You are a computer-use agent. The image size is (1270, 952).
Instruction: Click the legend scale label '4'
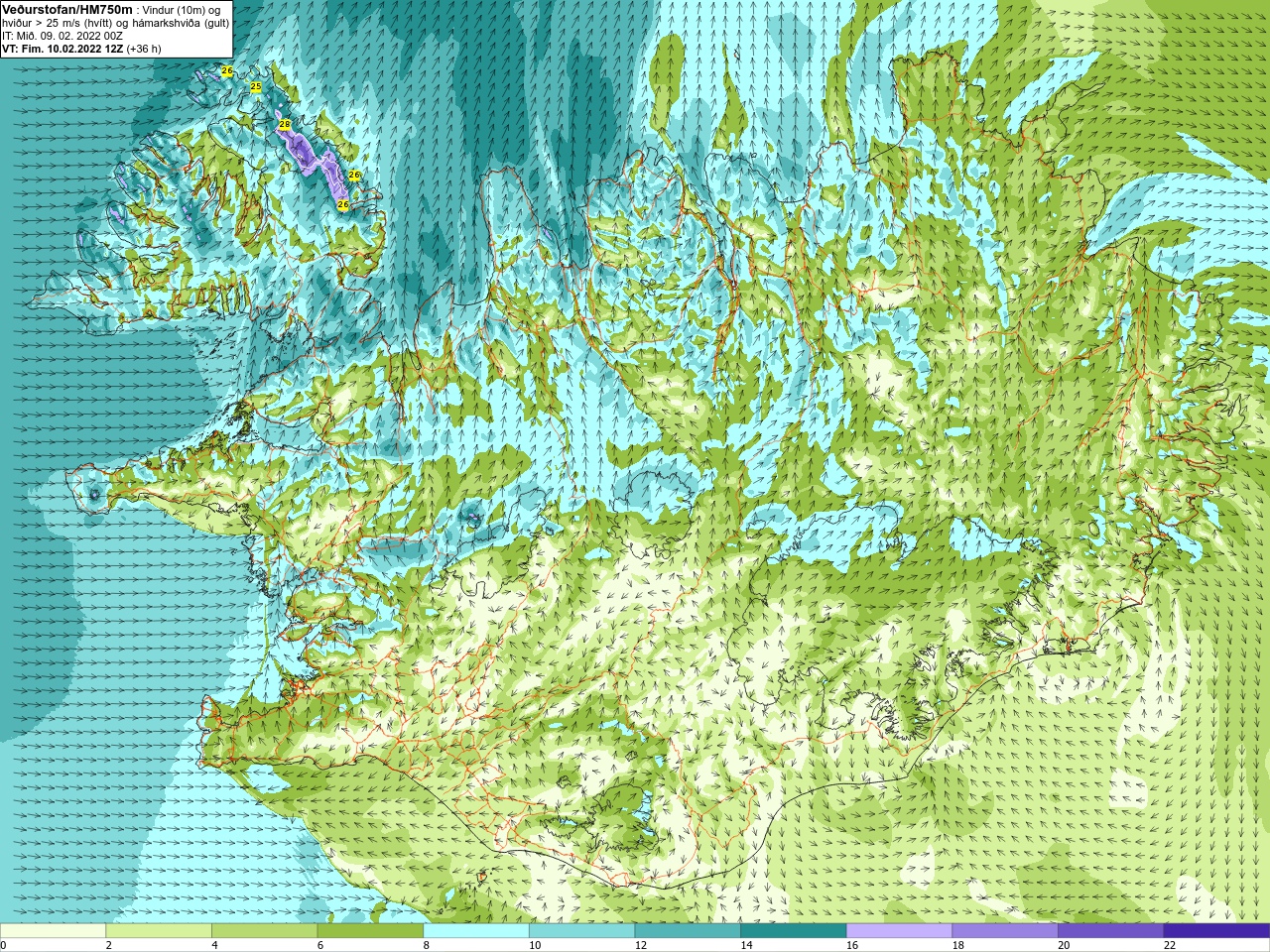tap(214, 945)
